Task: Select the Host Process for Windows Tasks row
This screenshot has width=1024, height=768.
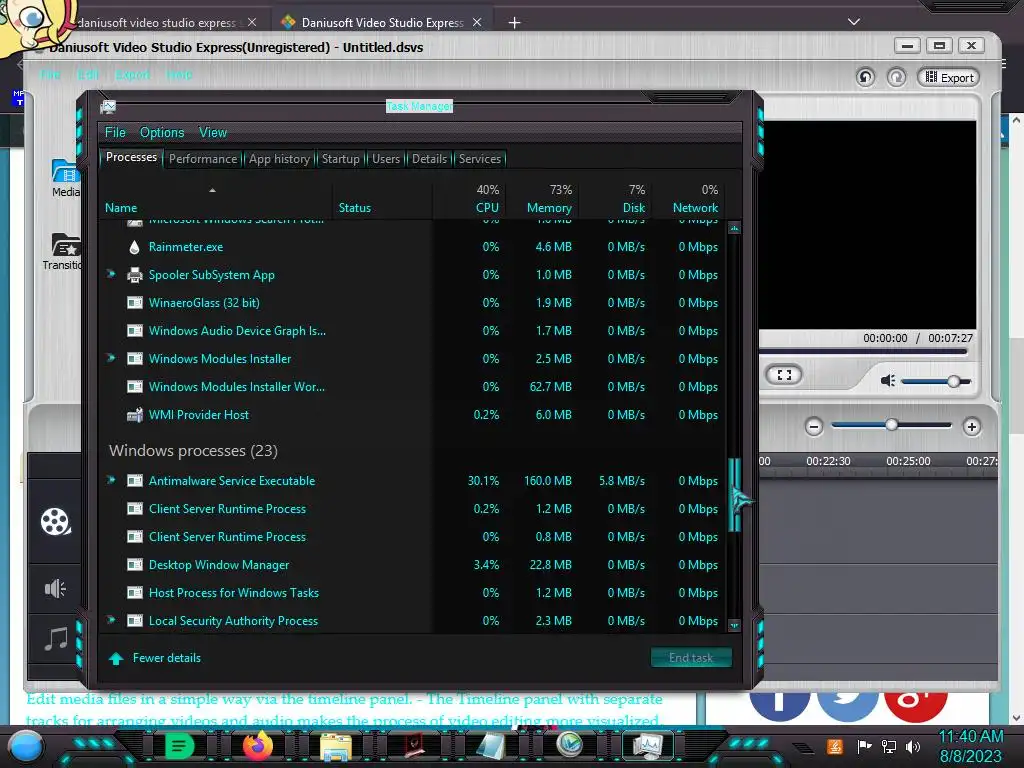Action: [x=413, y=593]
